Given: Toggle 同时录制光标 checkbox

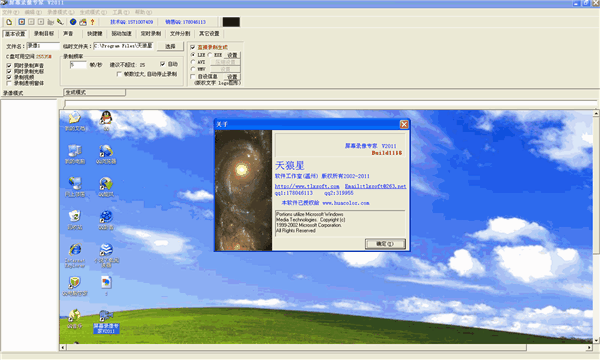Looking at the screenshot, I should coord(9,71).
